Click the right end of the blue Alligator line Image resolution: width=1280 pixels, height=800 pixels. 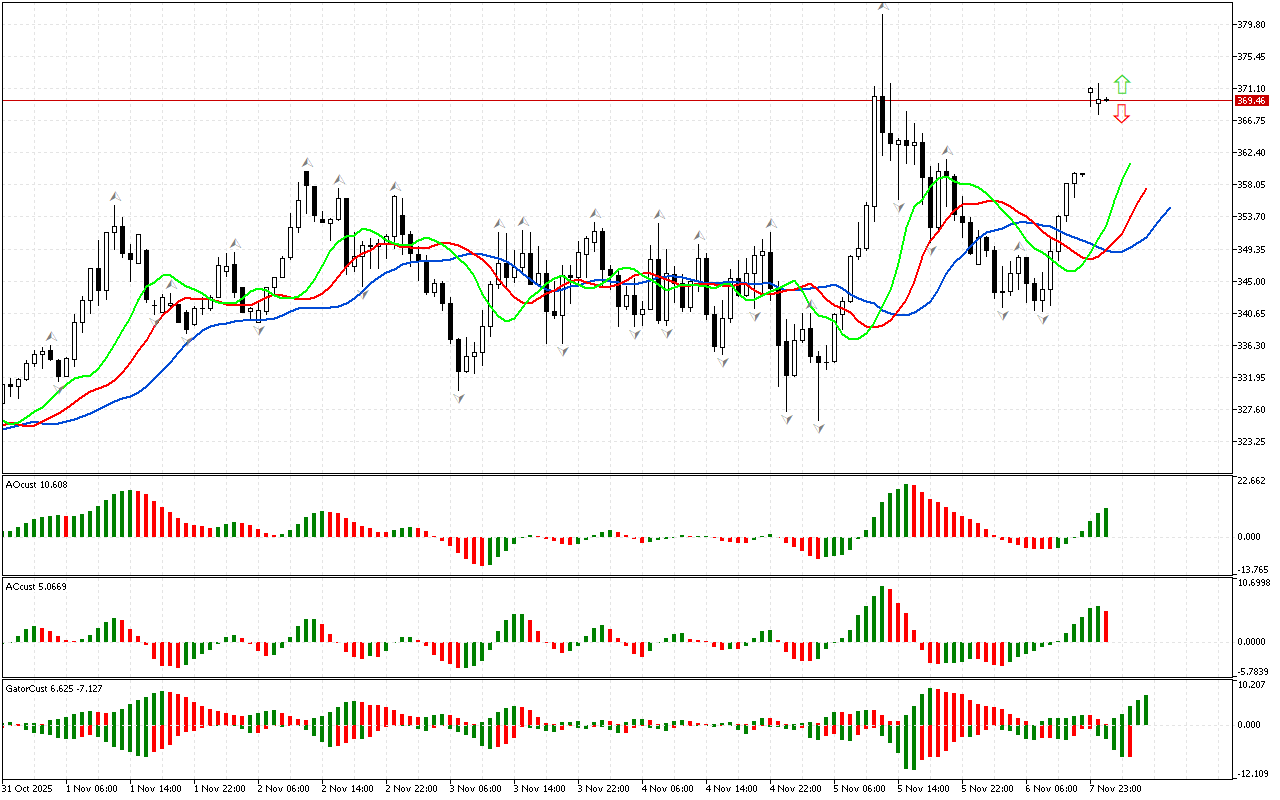(x=1169, y=208)
